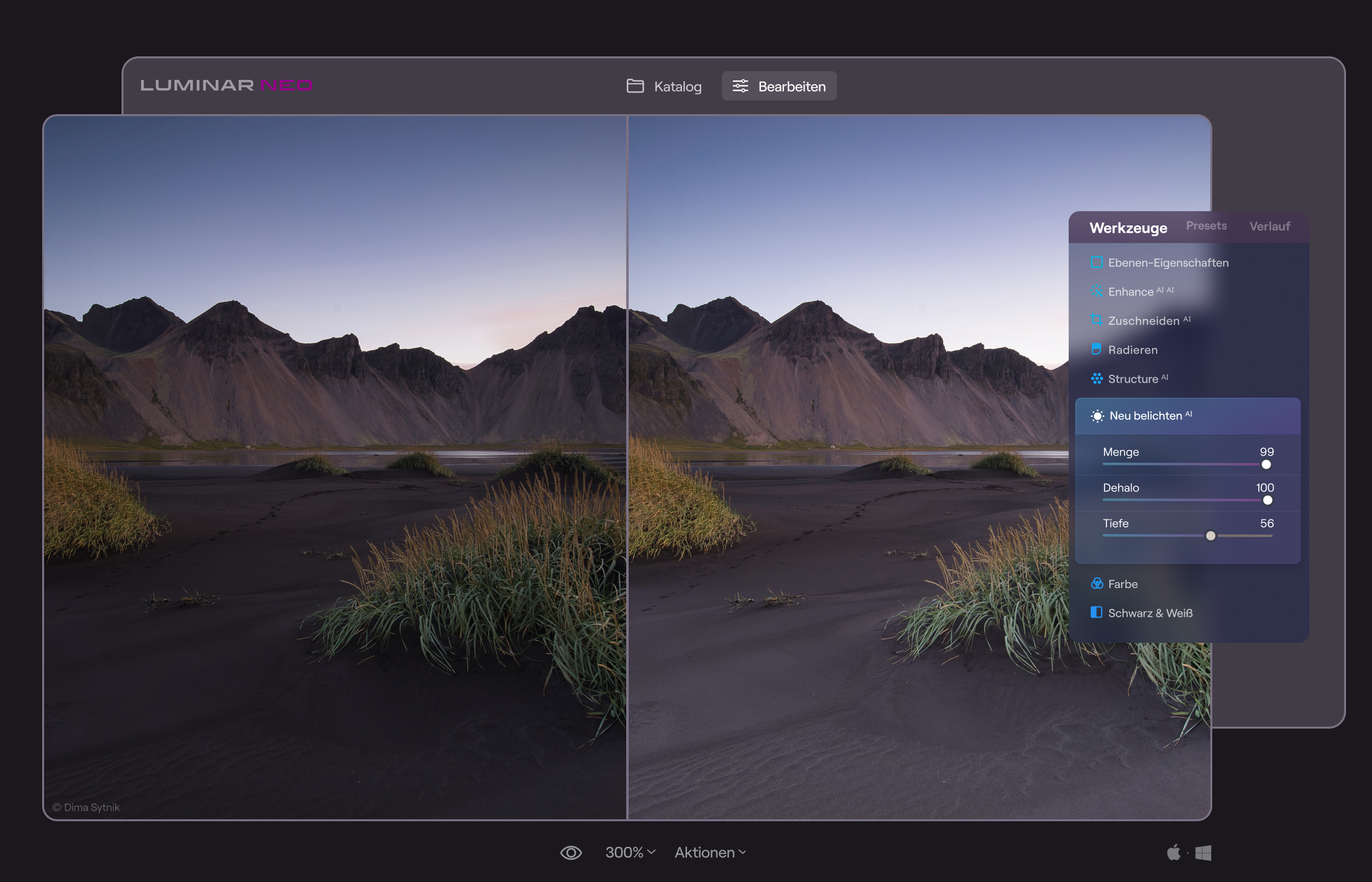Open the Katalog view
1372x882 pixels.
(x=664, y=86)
